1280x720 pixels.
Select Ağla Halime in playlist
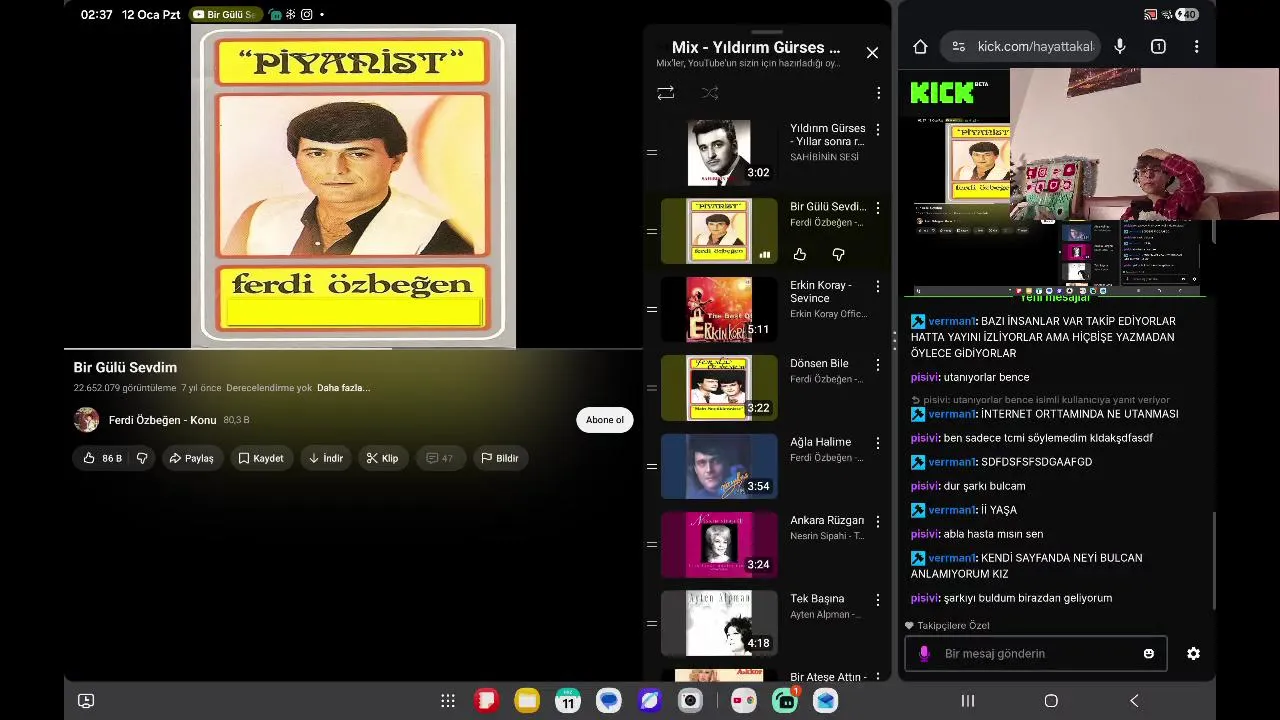click(x=768, y=466)
